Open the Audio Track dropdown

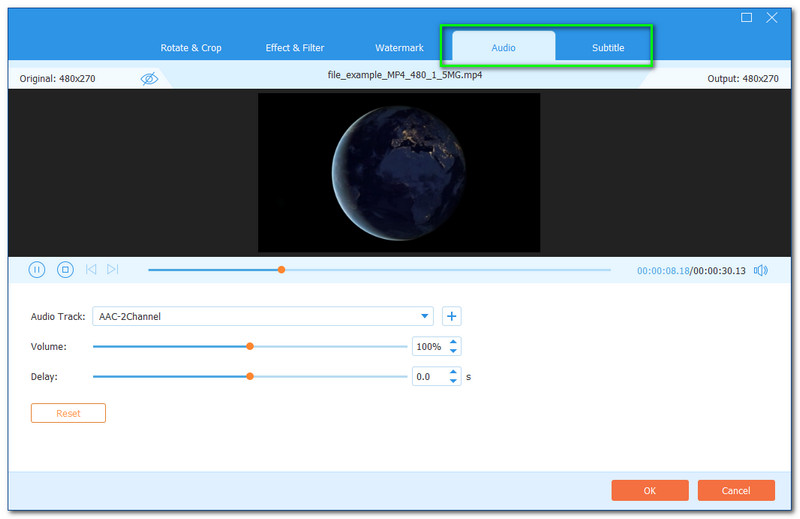pos(426,316)
